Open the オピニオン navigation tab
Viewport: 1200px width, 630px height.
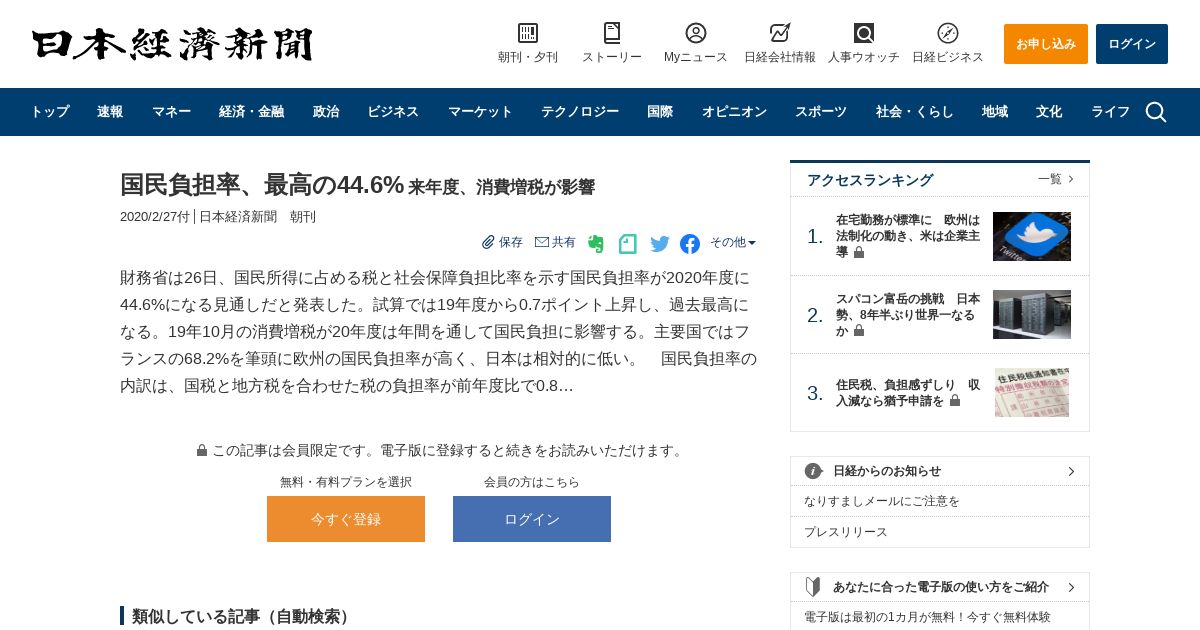coord(734,112)
